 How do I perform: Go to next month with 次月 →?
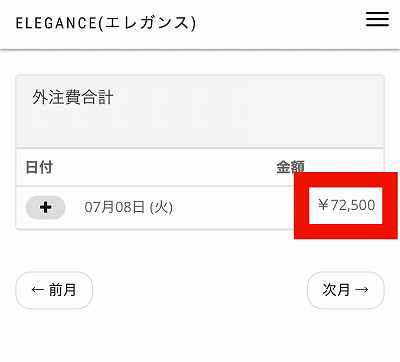(346, 290)
